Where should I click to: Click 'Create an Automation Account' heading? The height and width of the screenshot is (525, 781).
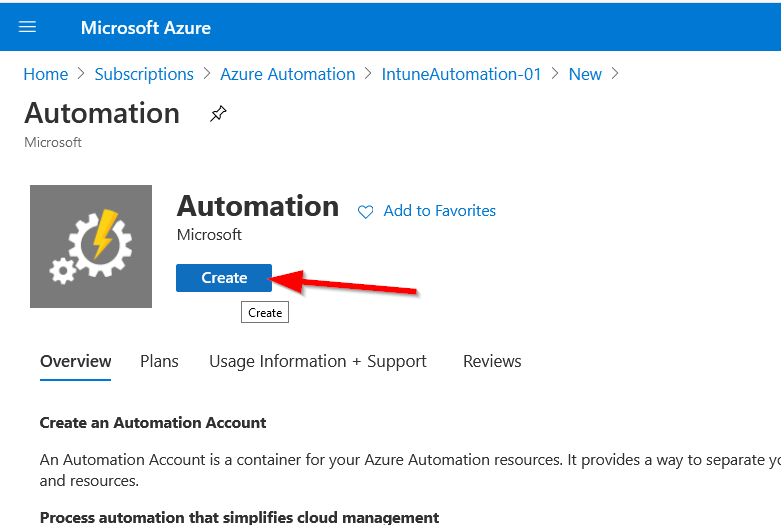coord(153,423)
